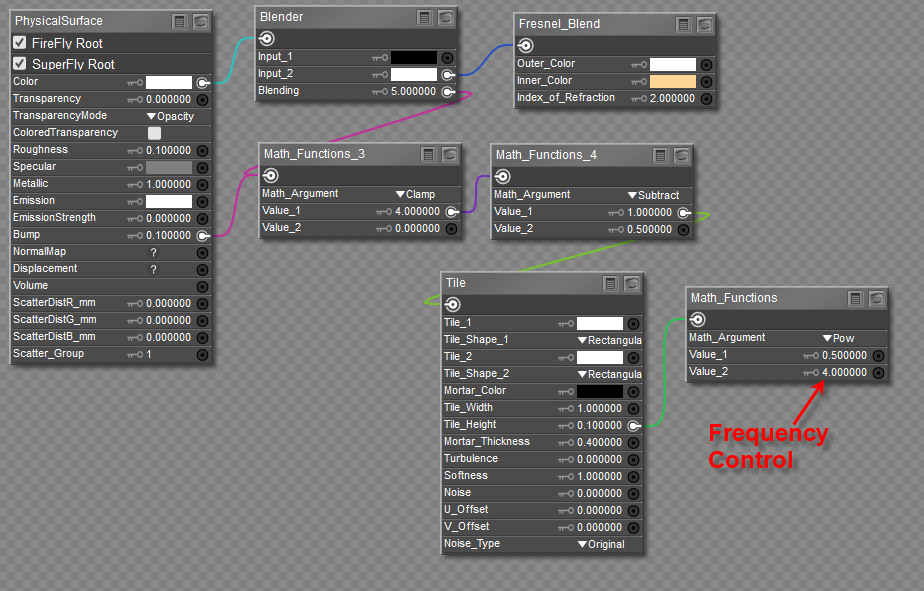Screen dimensions: 924x591
Task: Click the Blender Input_2 connector
Action: point(448,75)
